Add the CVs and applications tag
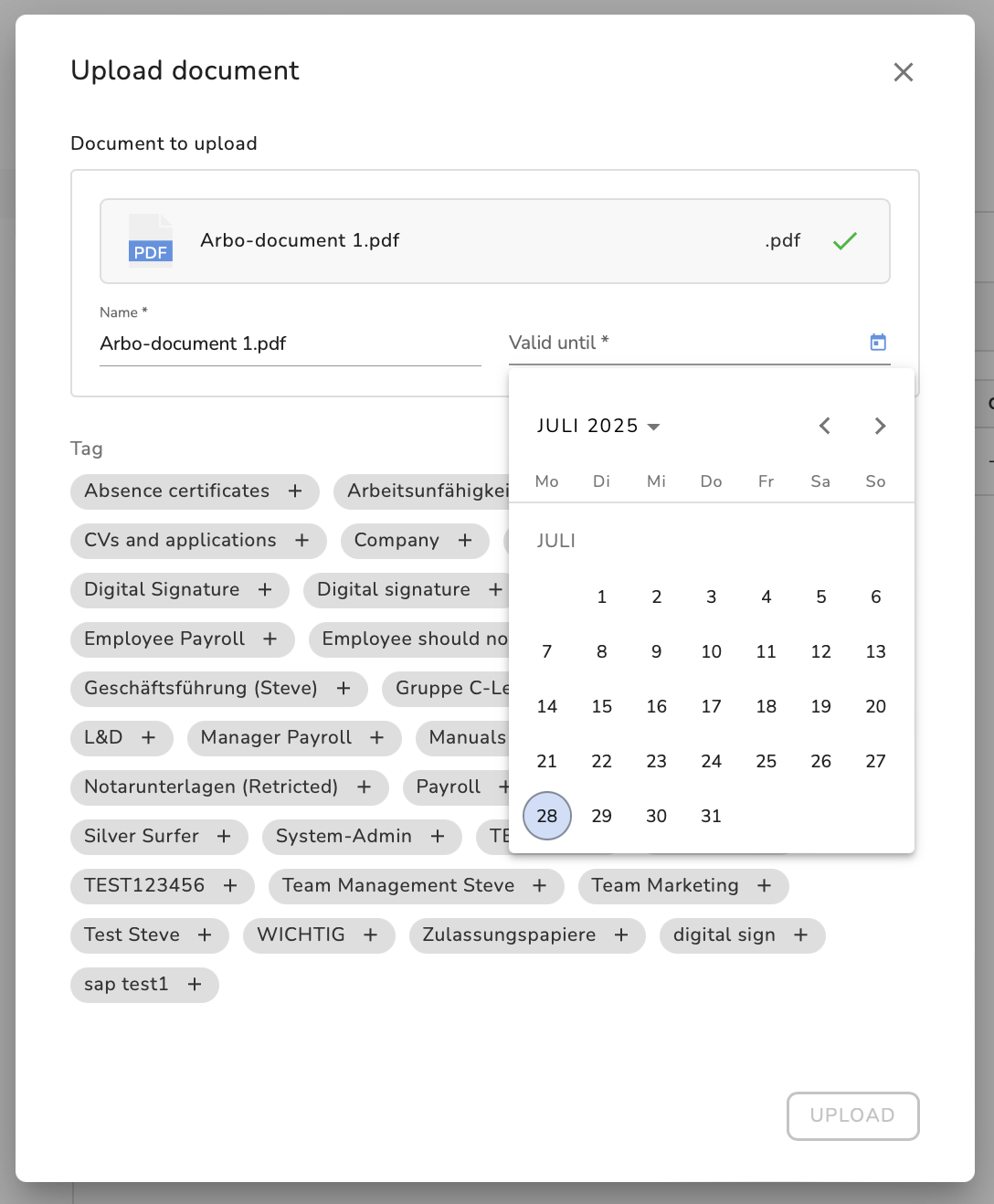 click(302, 541)
